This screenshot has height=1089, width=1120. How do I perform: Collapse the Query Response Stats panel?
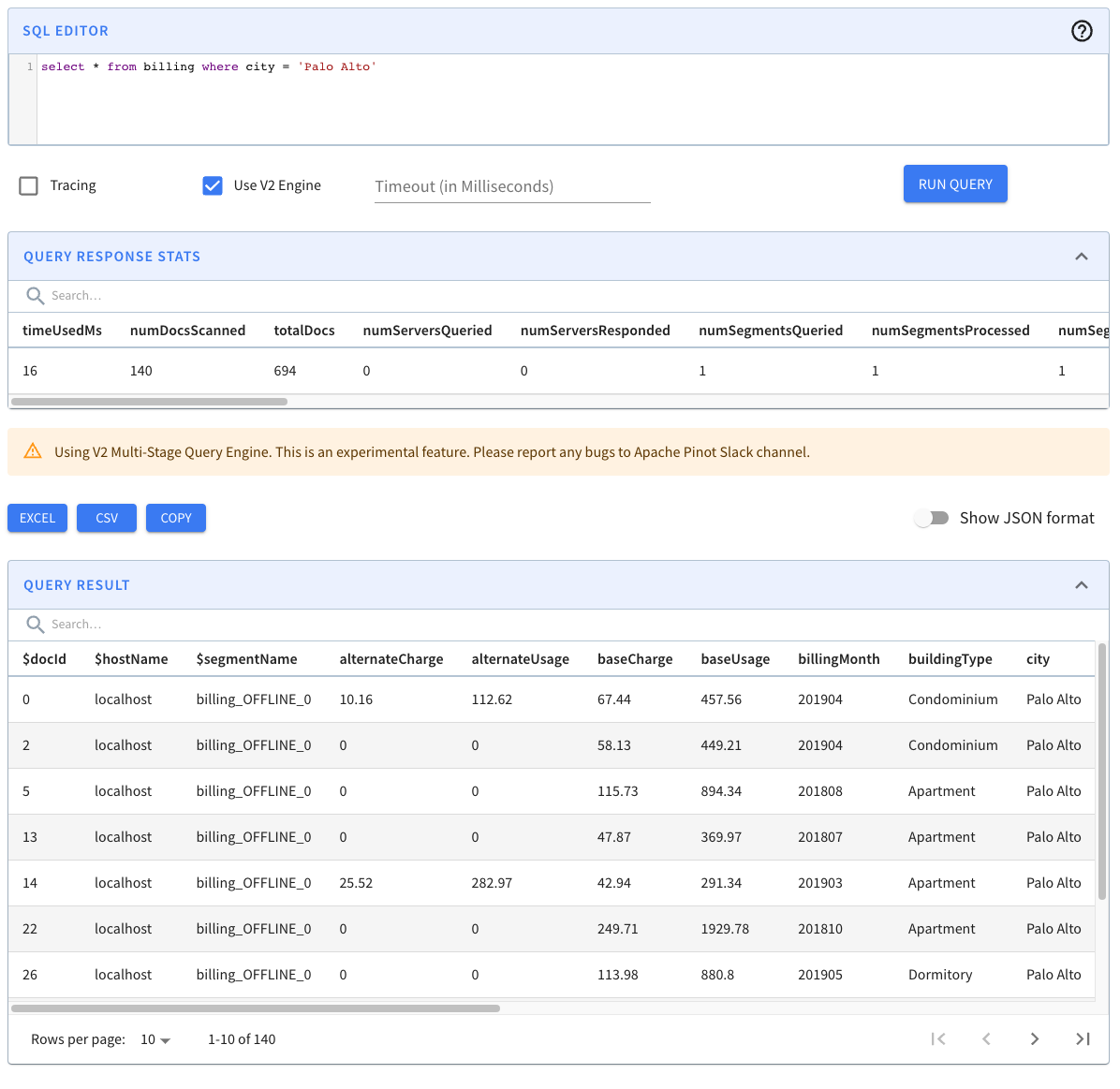coord(1082,257)
